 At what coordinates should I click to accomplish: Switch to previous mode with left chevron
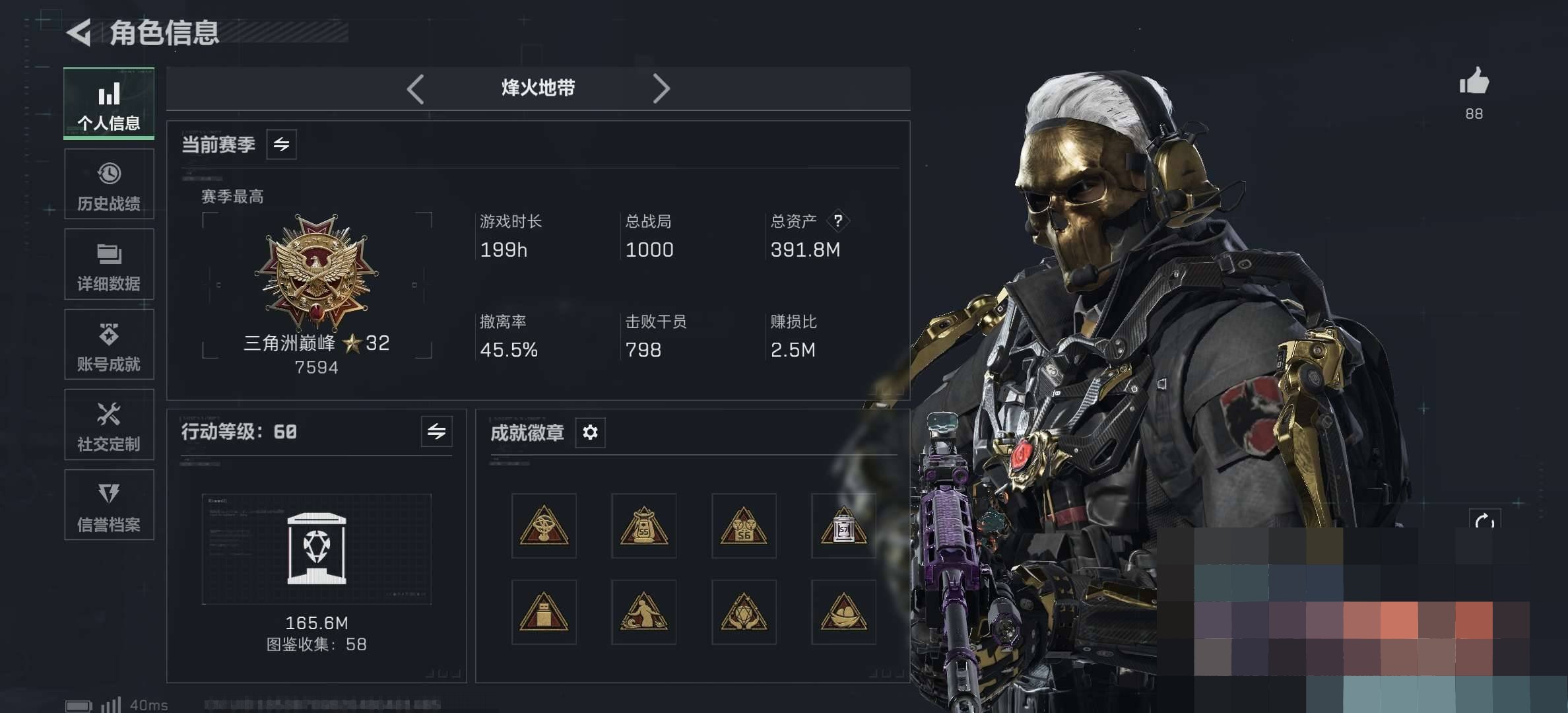pos(415,88)
